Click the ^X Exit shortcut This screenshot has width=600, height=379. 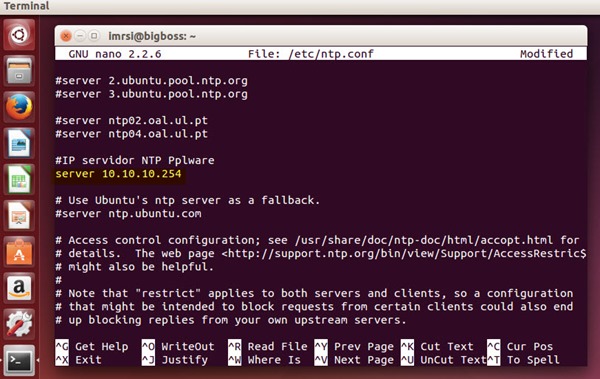tap(78, 360)
